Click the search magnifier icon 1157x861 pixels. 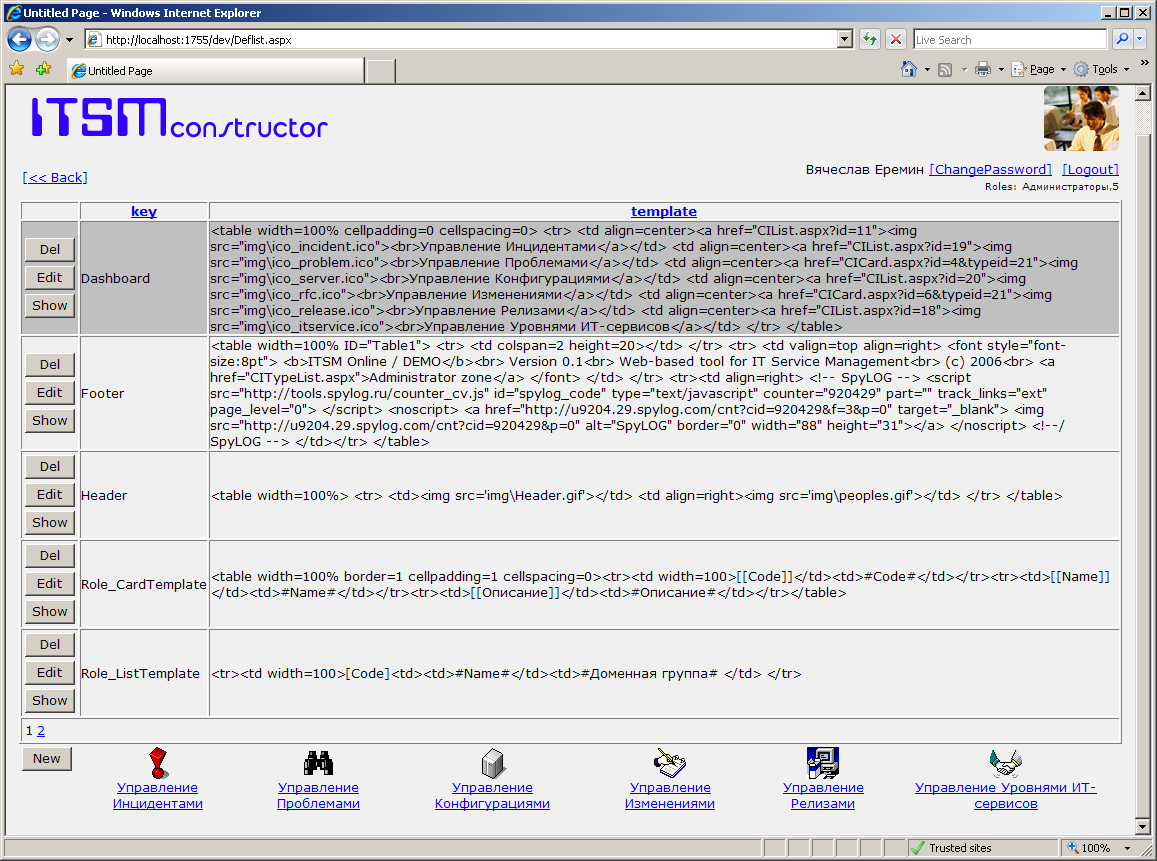click(x=1122, y=39)
